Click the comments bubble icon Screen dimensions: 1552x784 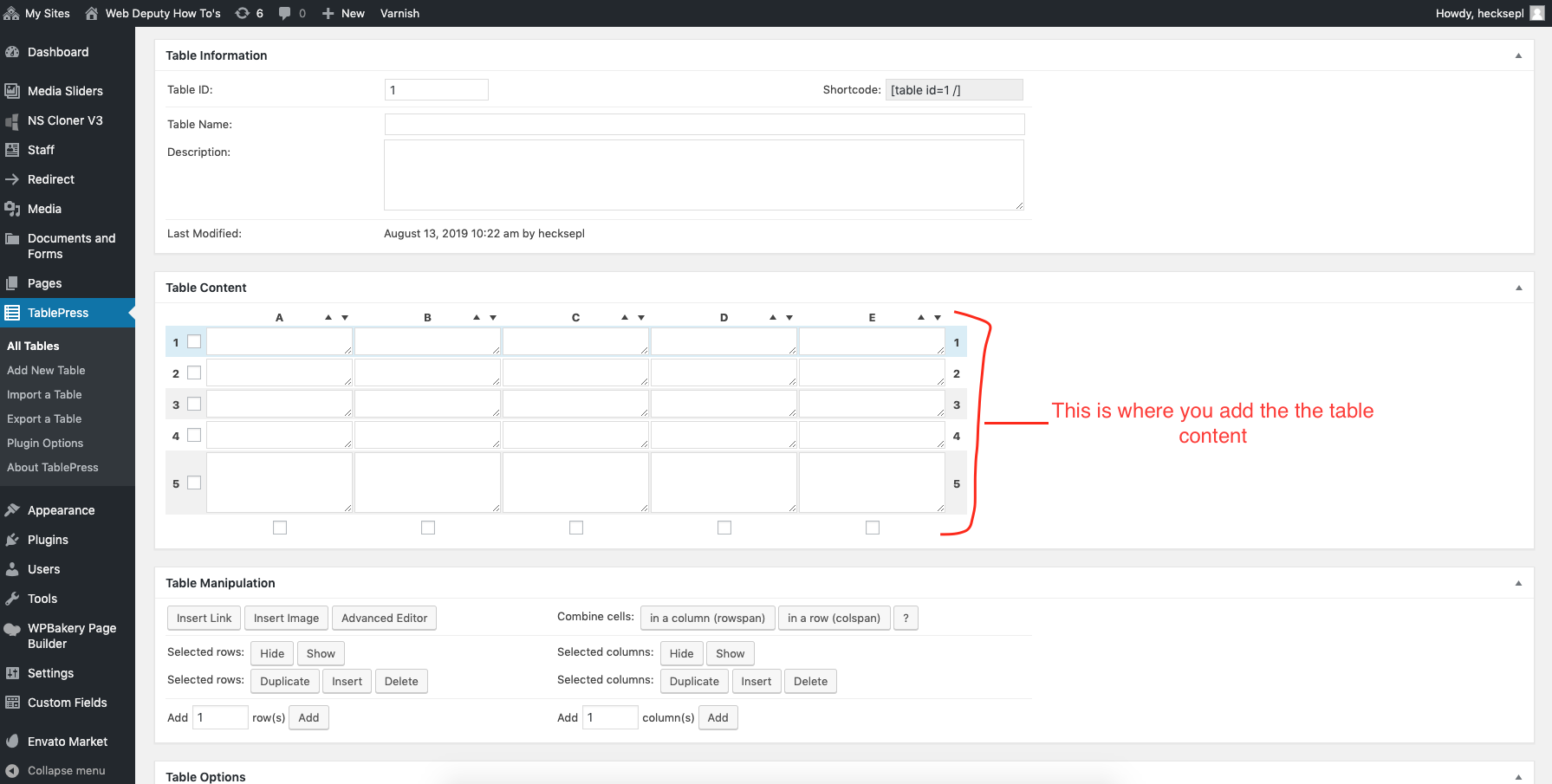284,13
